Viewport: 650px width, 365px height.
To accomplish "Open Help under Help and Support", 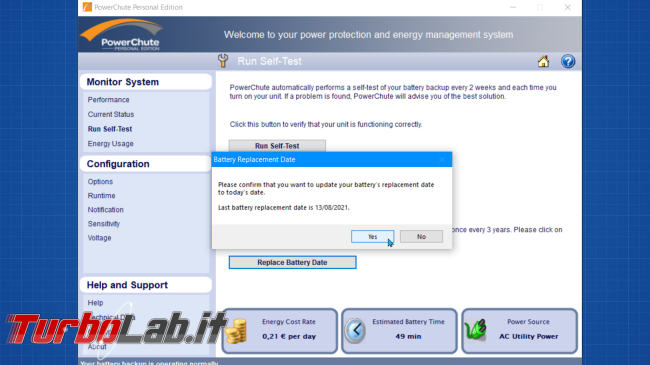I will (95, 303).
